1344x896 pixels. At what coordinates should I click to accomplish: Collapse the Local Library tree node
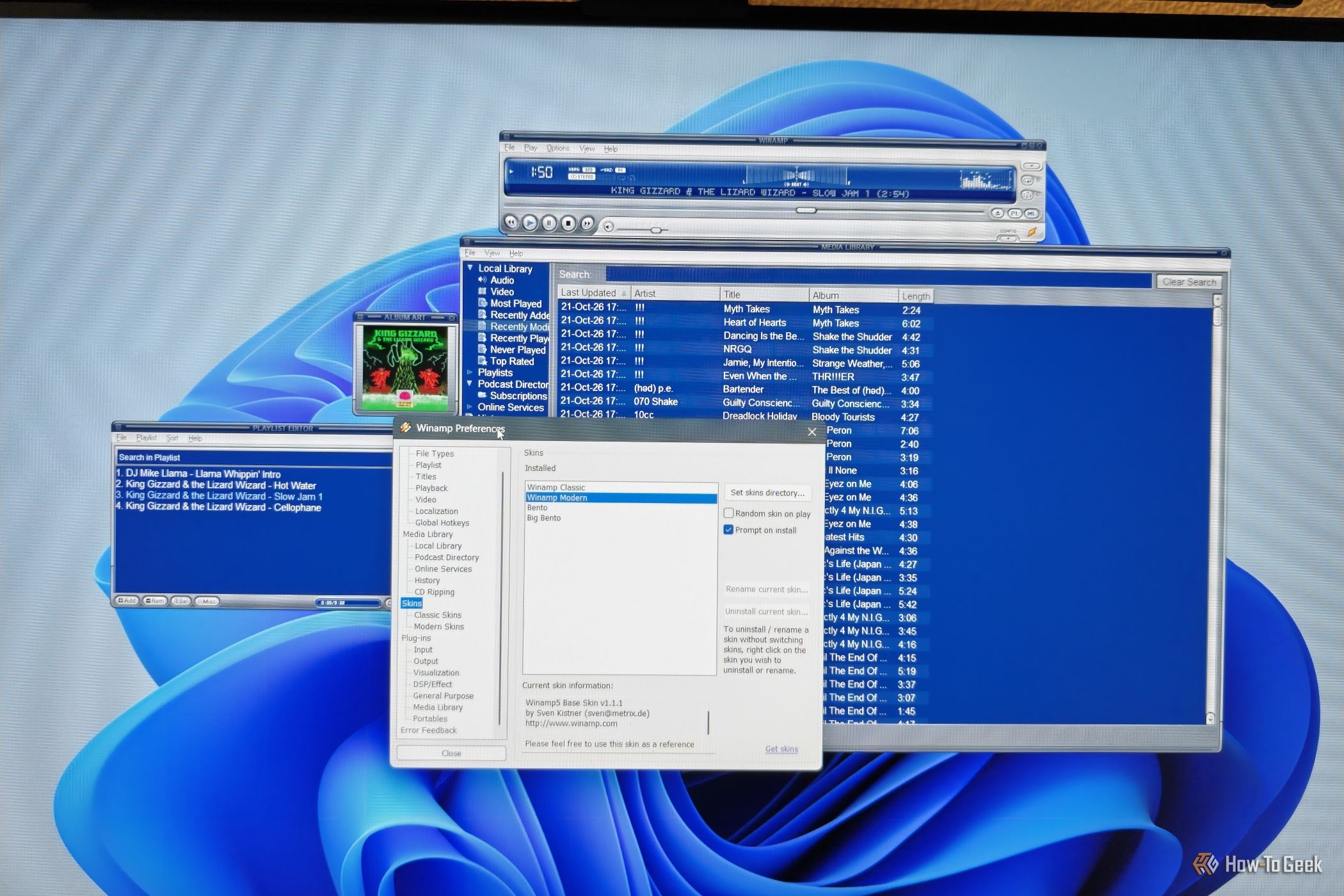tap(470, 268)
